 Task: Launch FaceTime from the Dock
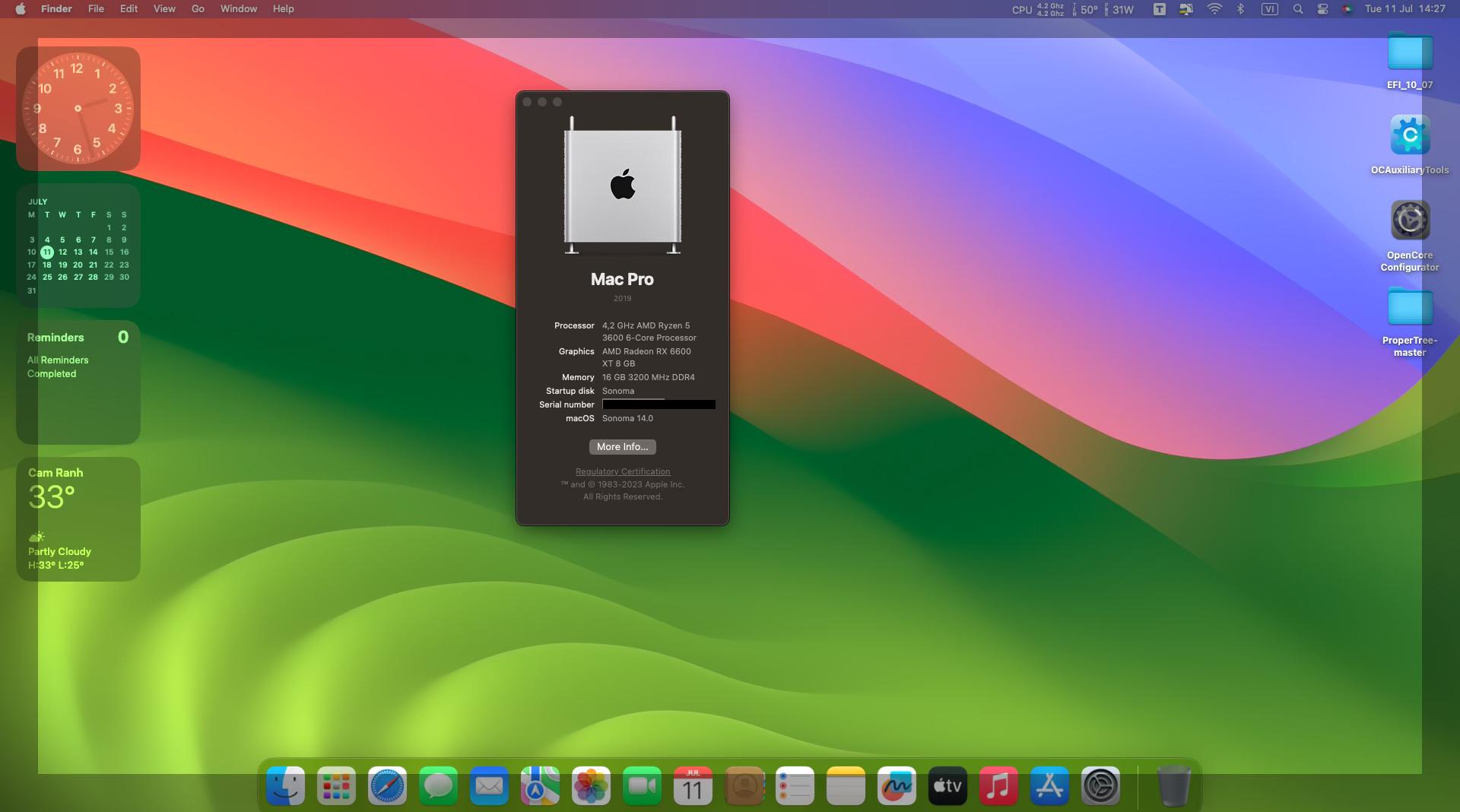coord(642,785)
